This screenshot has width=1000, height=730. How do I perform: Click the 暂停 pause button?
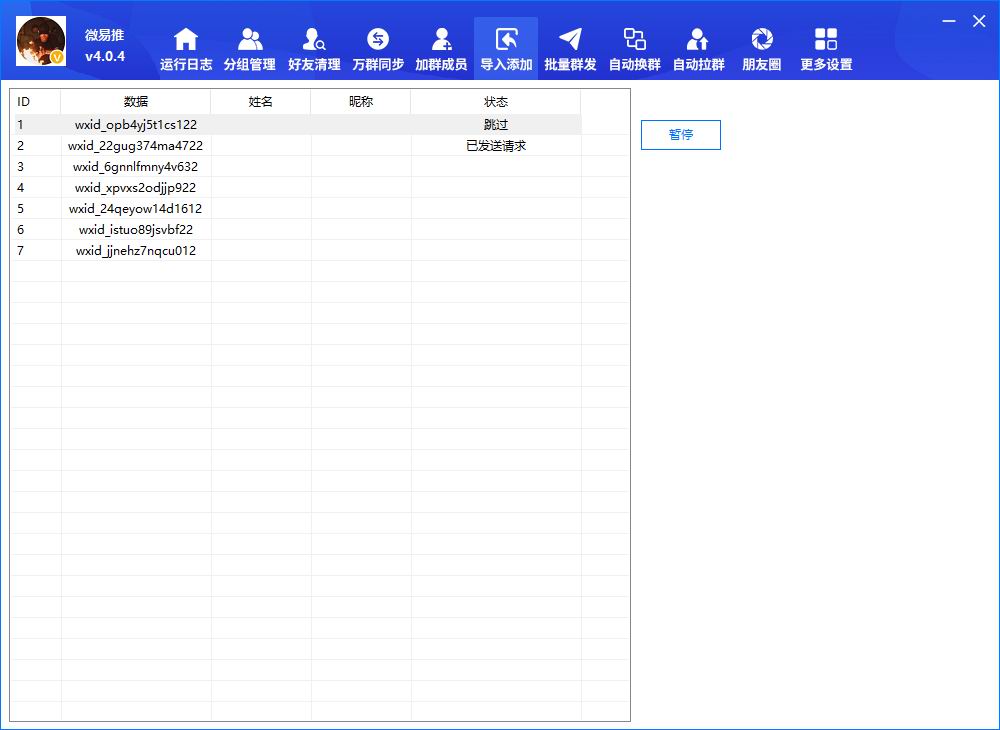680,135
